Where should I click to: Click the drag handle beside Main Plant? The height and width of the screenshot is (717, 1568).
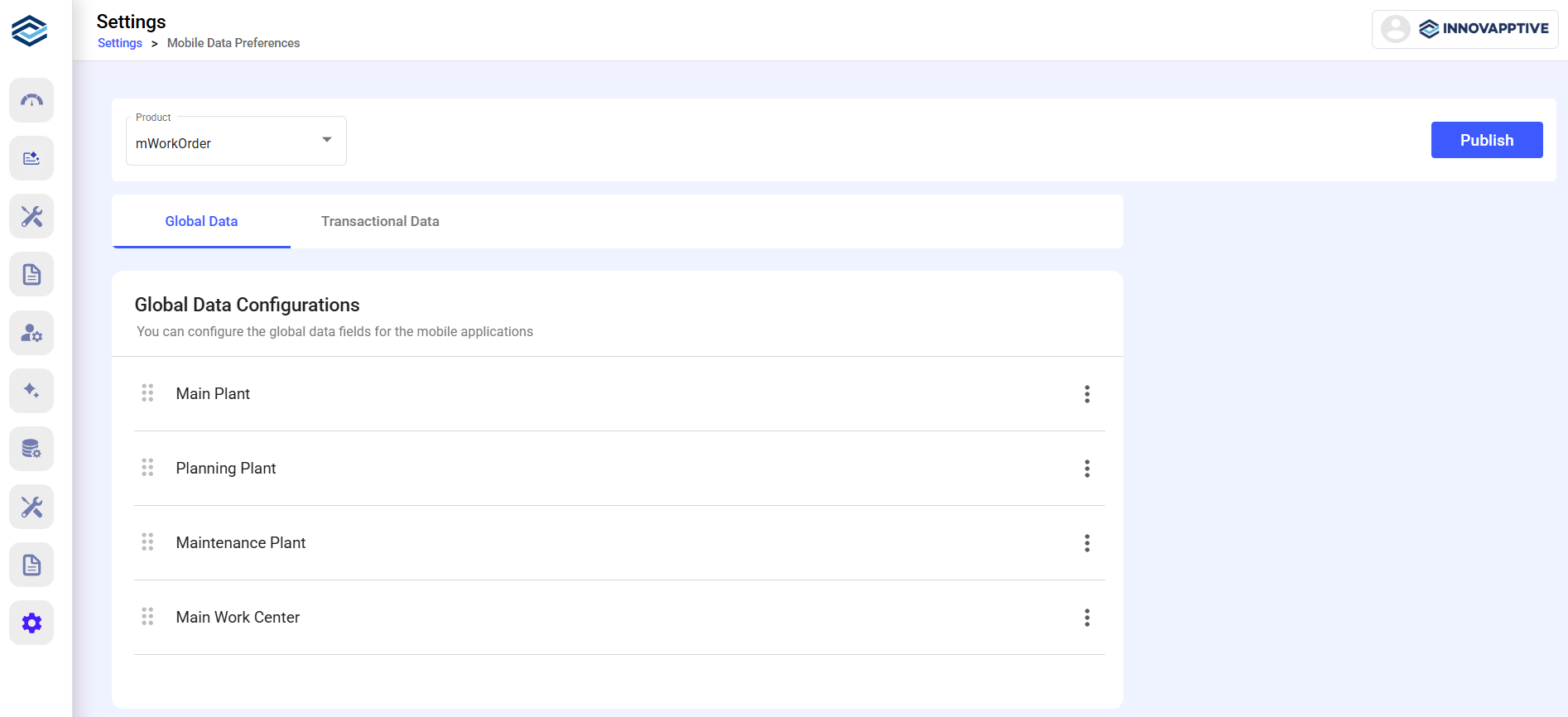147,393
